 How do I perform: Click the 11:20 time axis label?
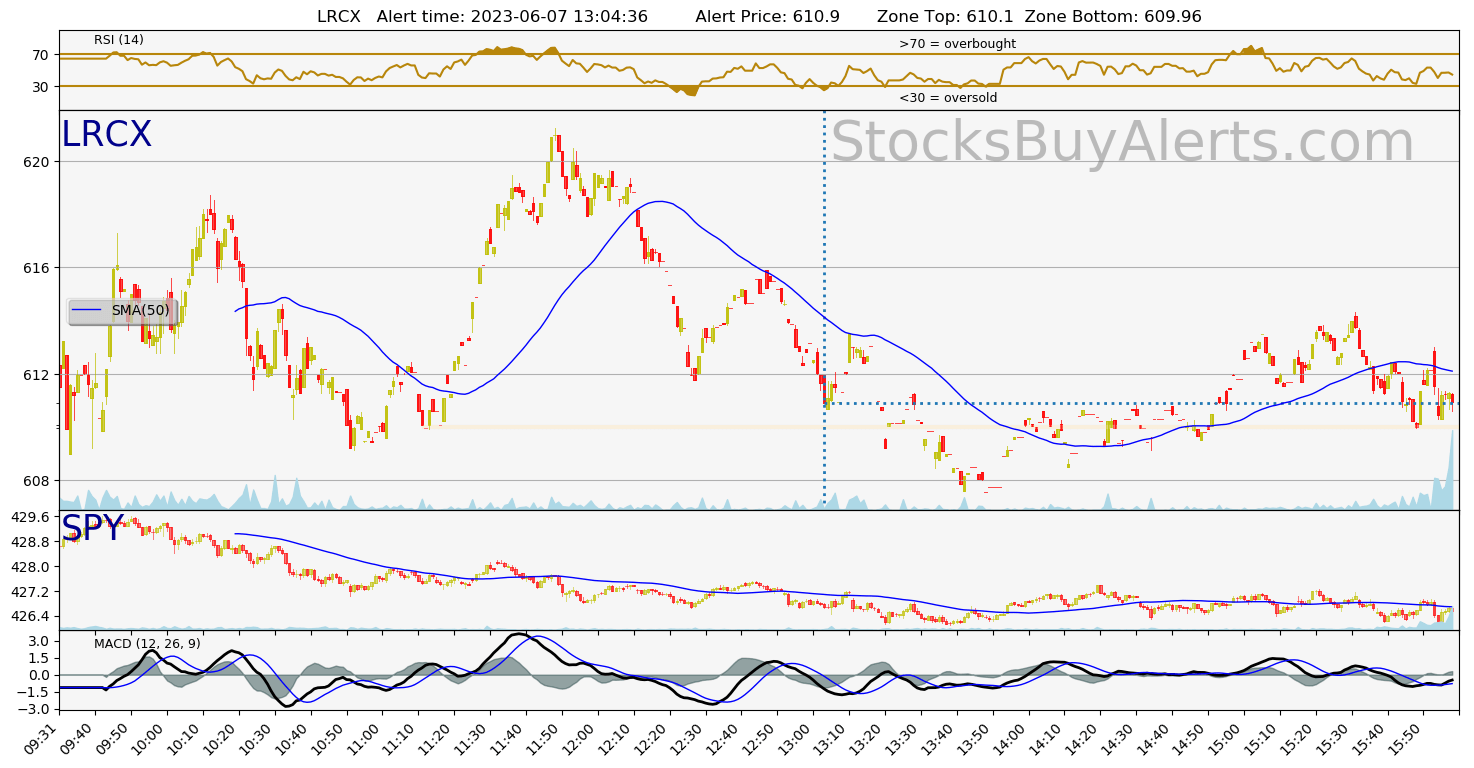[x=437, y=739]
